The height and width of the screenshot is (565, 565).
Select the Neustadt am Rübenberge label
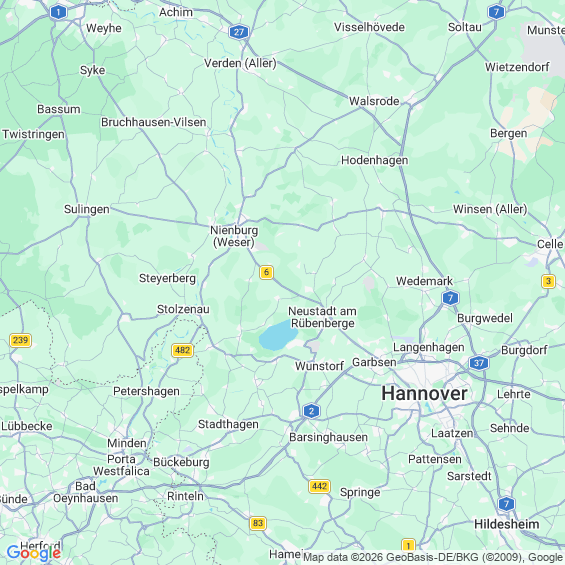point(322,317)
